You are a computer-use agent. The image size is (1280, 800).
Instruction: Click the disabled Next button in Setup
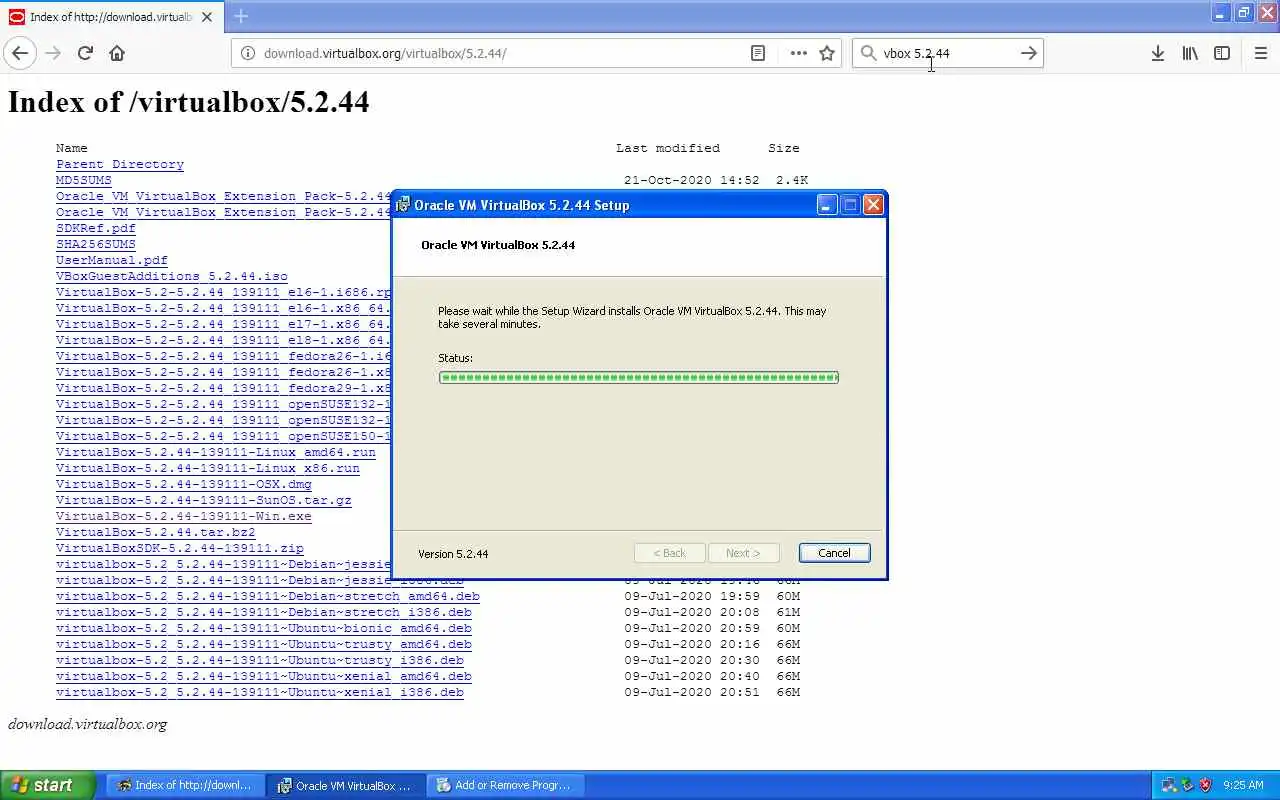pos(743,553)
